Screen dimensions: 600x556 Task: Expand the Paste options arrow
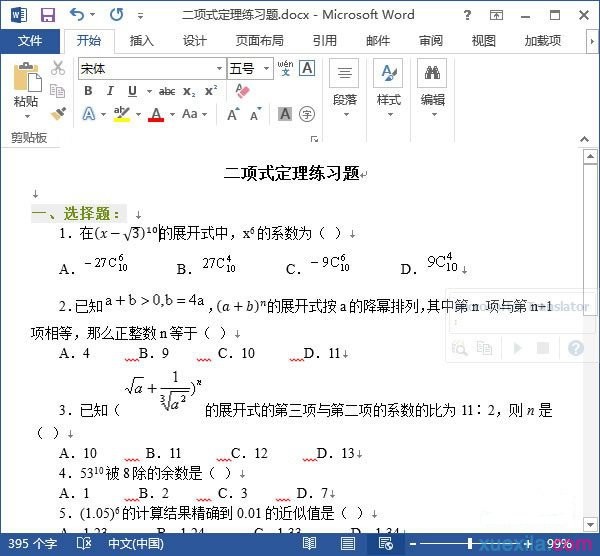pos(27,116)
